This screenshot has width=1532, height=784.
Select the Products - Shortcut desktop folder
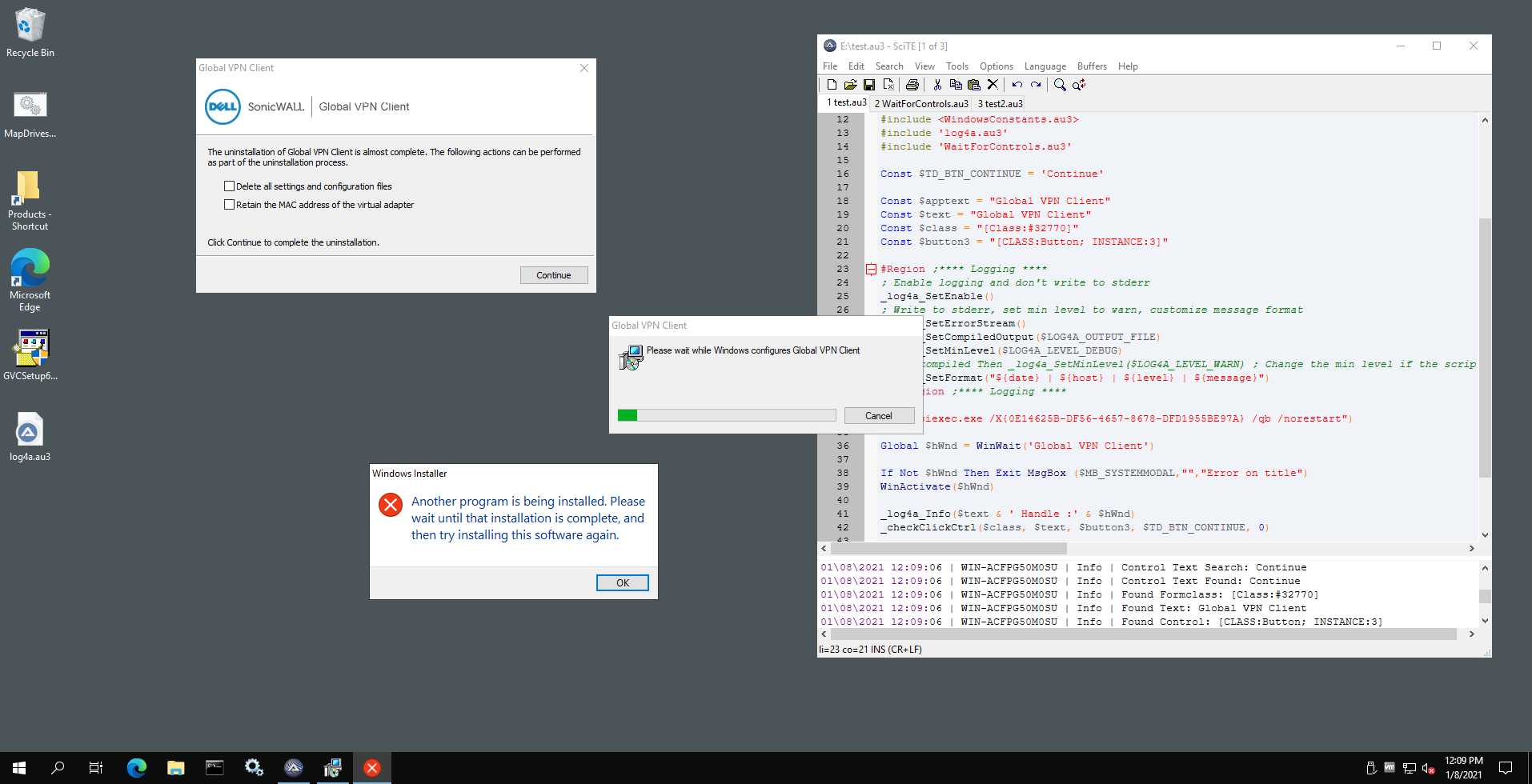point(30,200)
